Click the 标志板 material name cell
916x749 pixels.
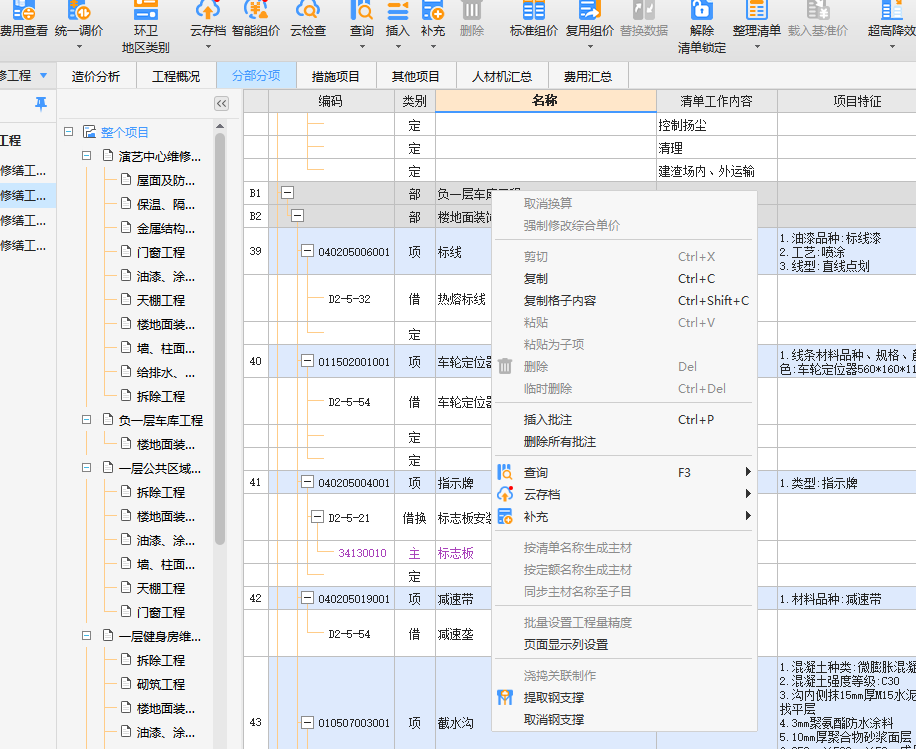(x=456, y=553)
